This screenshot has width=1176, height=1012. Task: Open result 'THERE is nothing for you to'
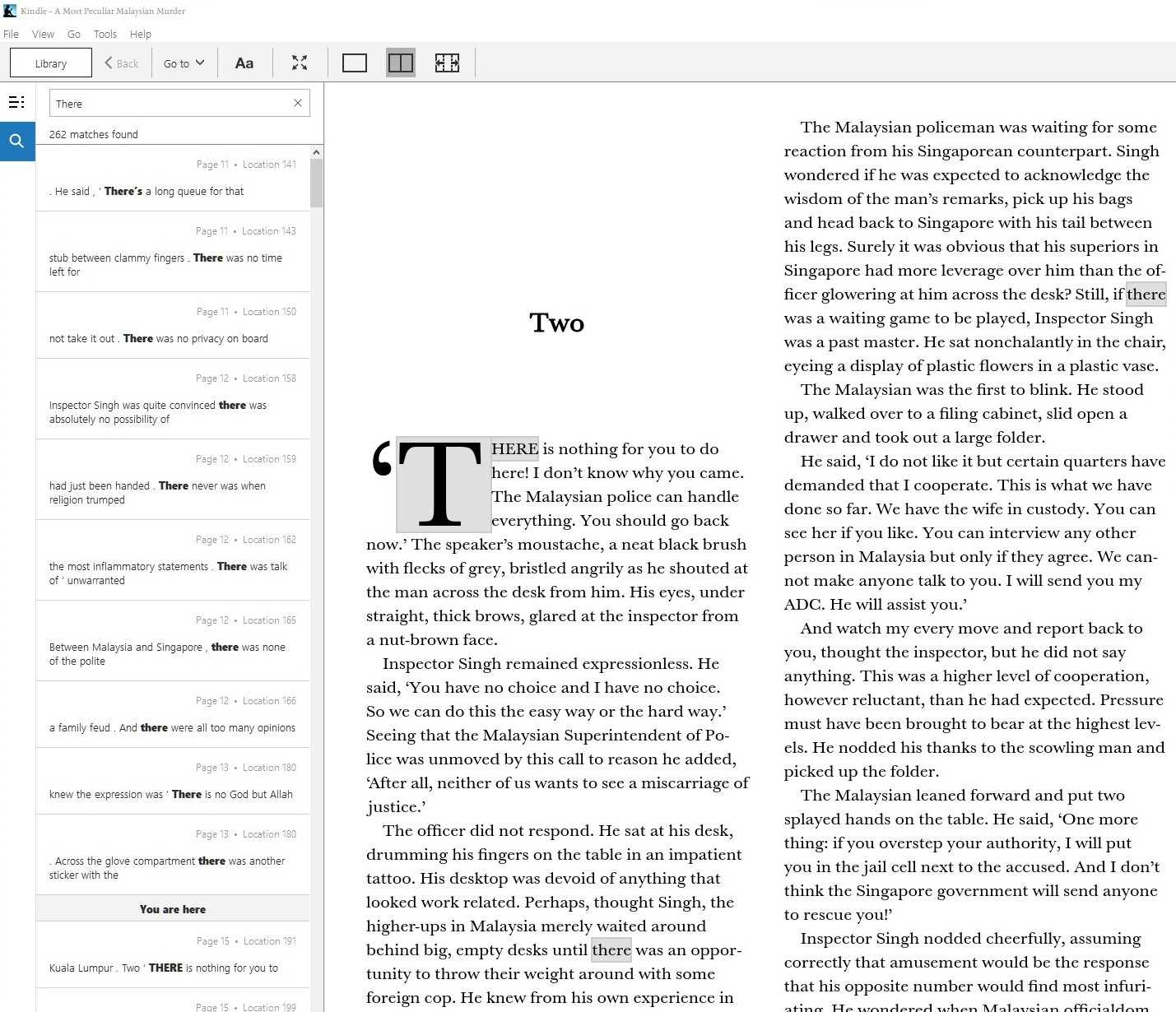pyautogui.click(x=173, y=954)
